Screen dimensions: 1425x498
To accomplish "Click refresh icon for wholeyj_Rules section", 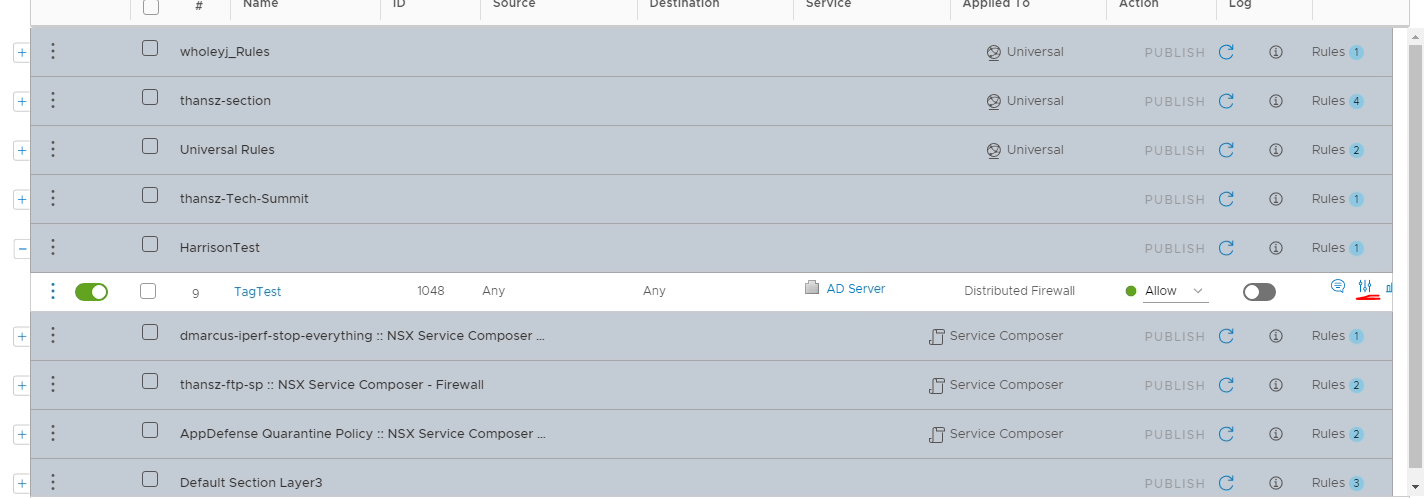I will pyautogui.click(x=1226, y=52).
